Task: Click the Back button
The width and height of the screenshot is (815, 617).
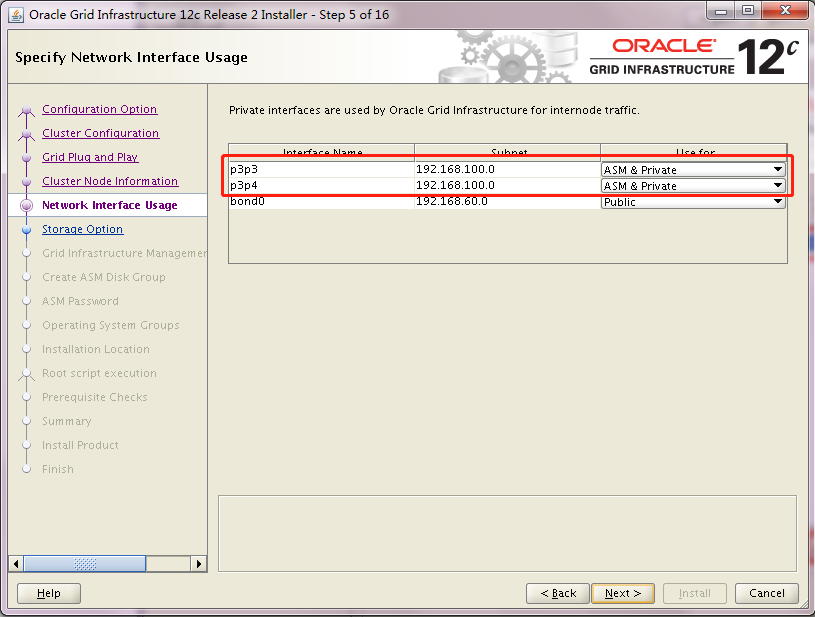Action: [558, 593]
